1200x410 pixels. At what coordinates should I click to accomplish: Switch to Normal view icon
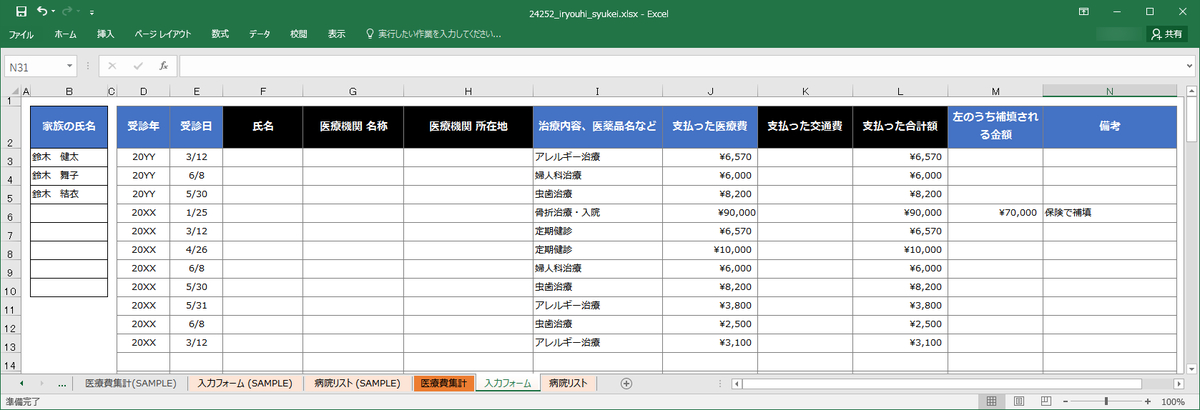click(992, 401)
